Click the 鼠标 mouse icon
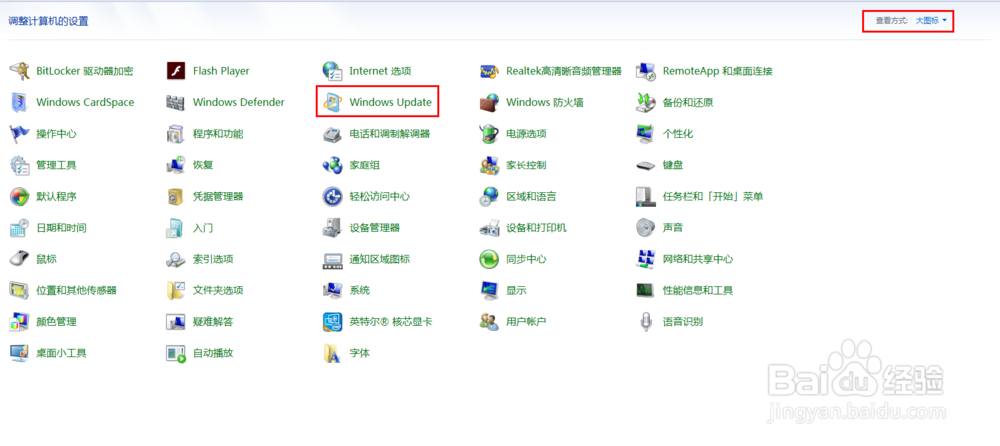Image resolution: width=1000 pixels, height=446 pixels. pyautogui.click(x=20, y=259)
